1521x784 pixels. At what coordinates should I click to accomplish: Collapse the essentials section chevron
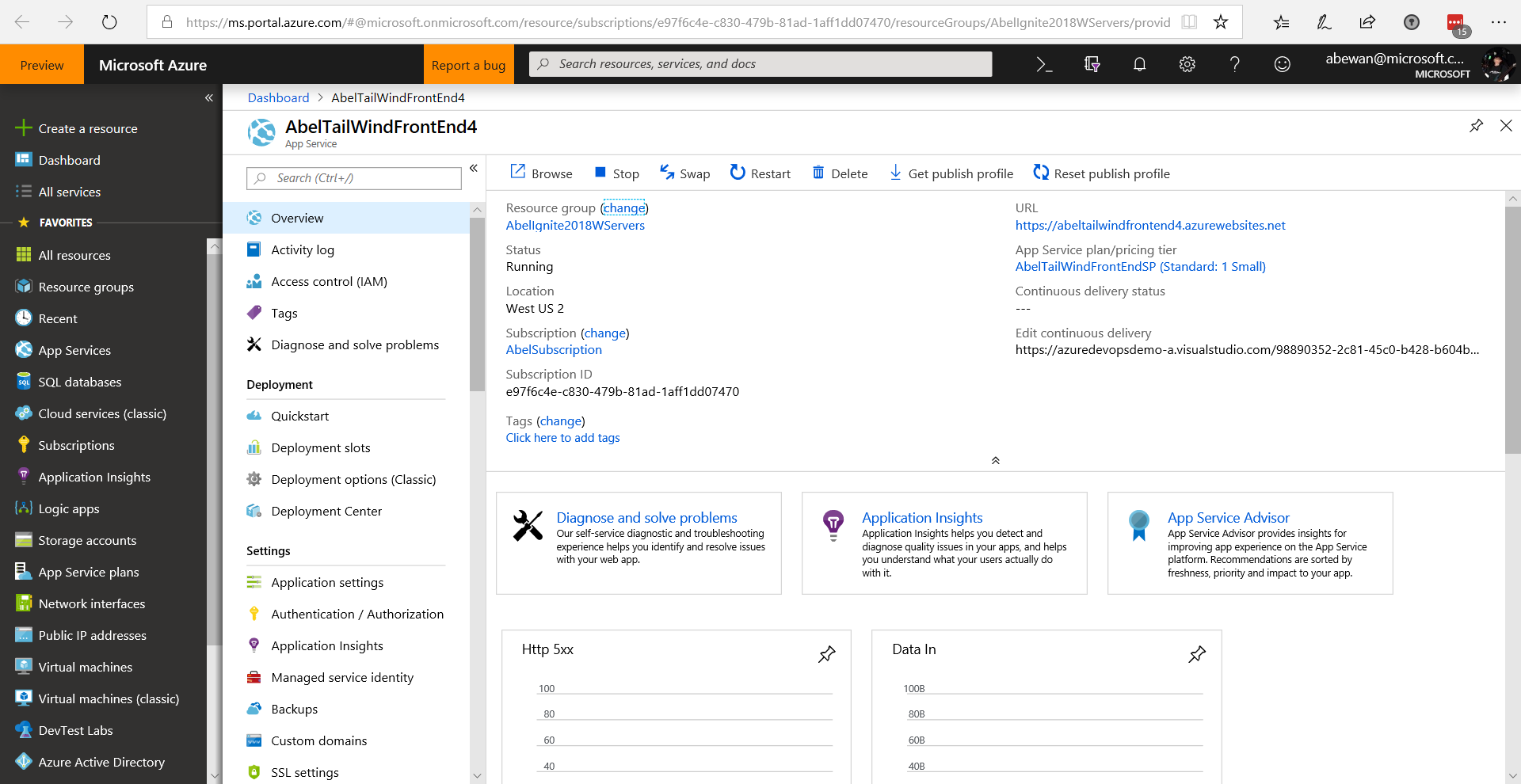996,460
